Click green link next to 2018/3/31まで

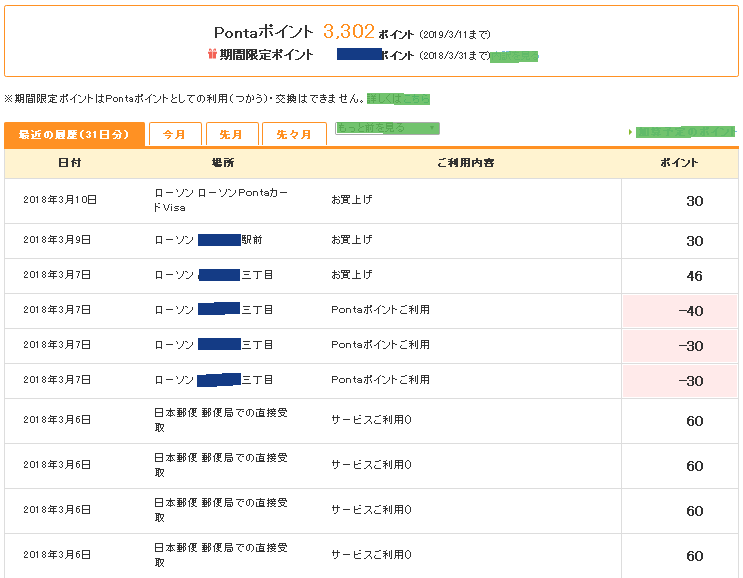click(514, 56)
